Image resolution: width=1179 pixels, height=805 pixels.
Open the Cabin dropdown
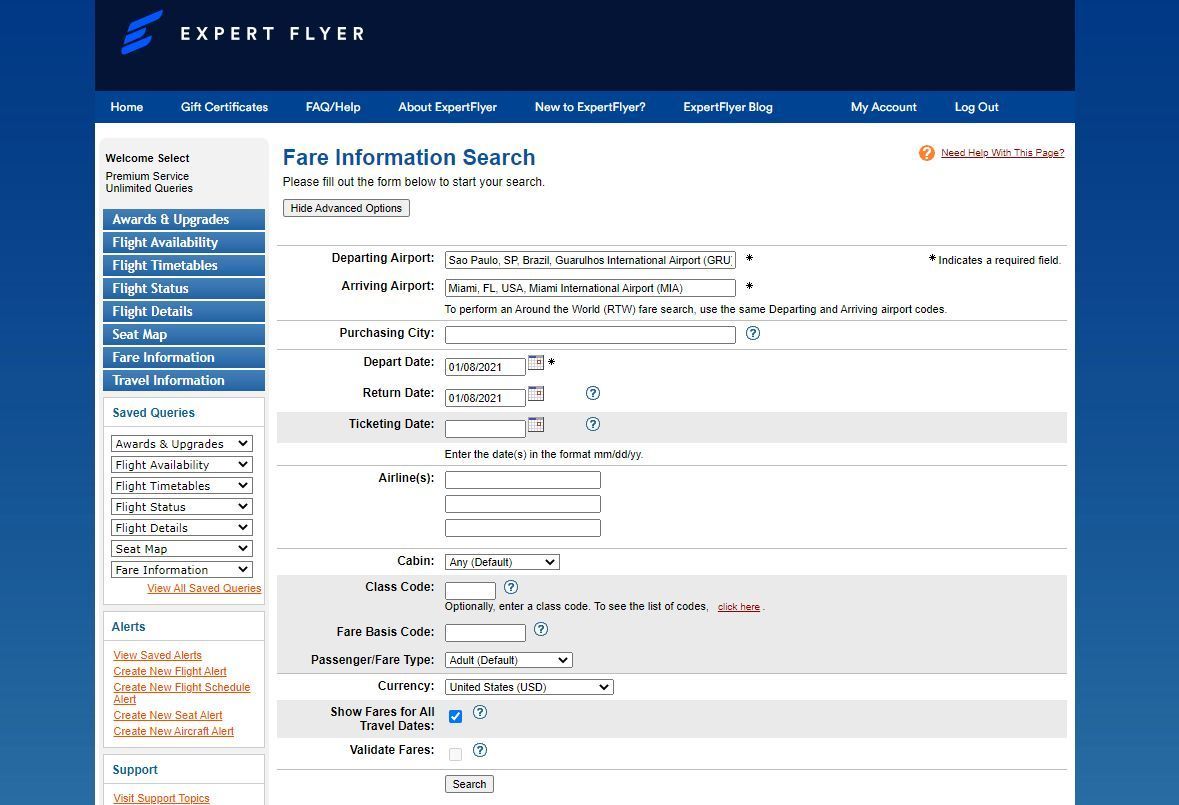(x=502, y=562)
